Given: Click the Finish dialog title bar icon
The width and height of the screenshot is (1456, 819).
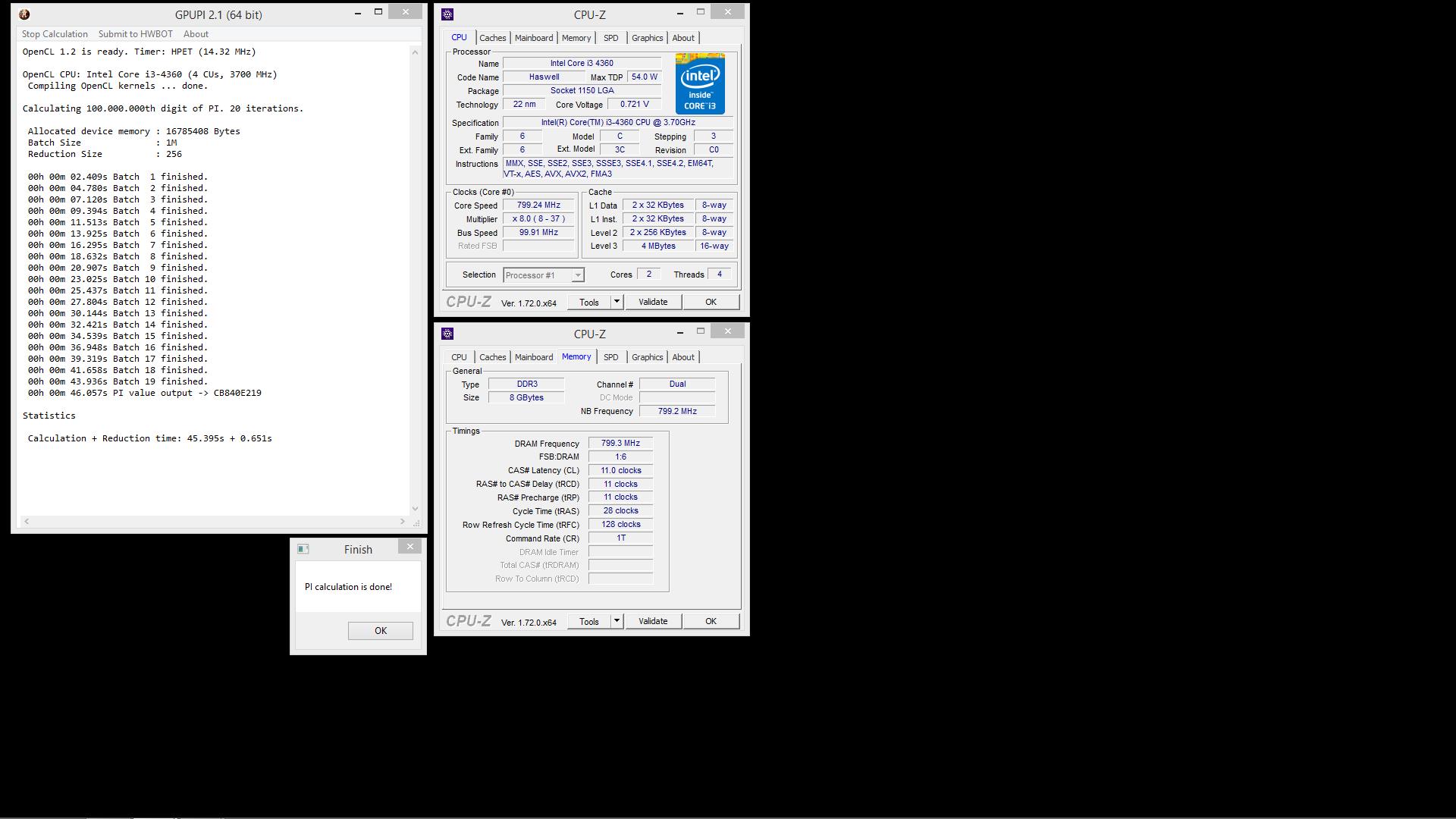Looking at the screenshot, I should 303,549.
